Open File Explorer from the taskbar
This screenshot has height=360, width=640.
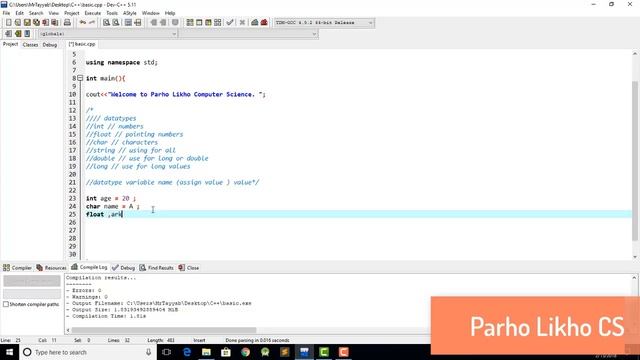[x=206, y=352]
